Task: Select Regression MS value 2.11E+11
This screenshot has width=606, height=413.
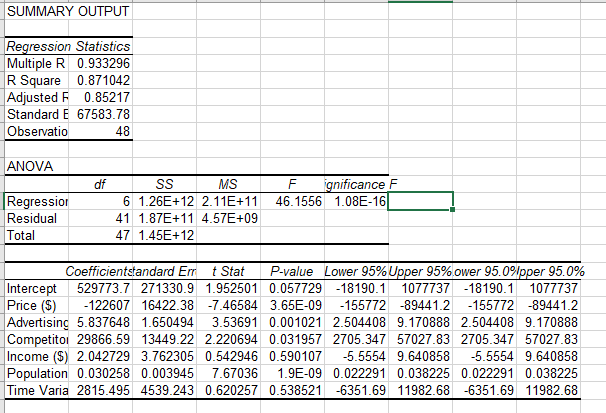Action: [x=228, y=201]
